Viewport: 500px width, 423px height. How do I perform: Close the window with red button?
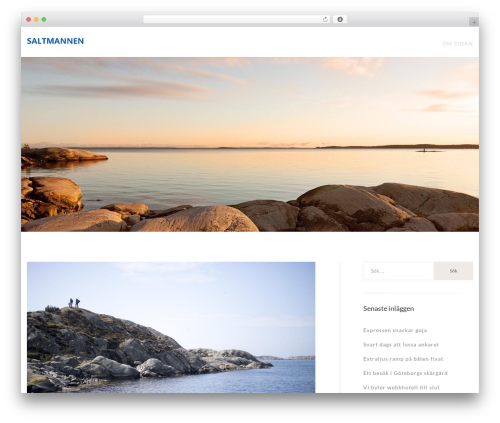[x=29, y=20]
